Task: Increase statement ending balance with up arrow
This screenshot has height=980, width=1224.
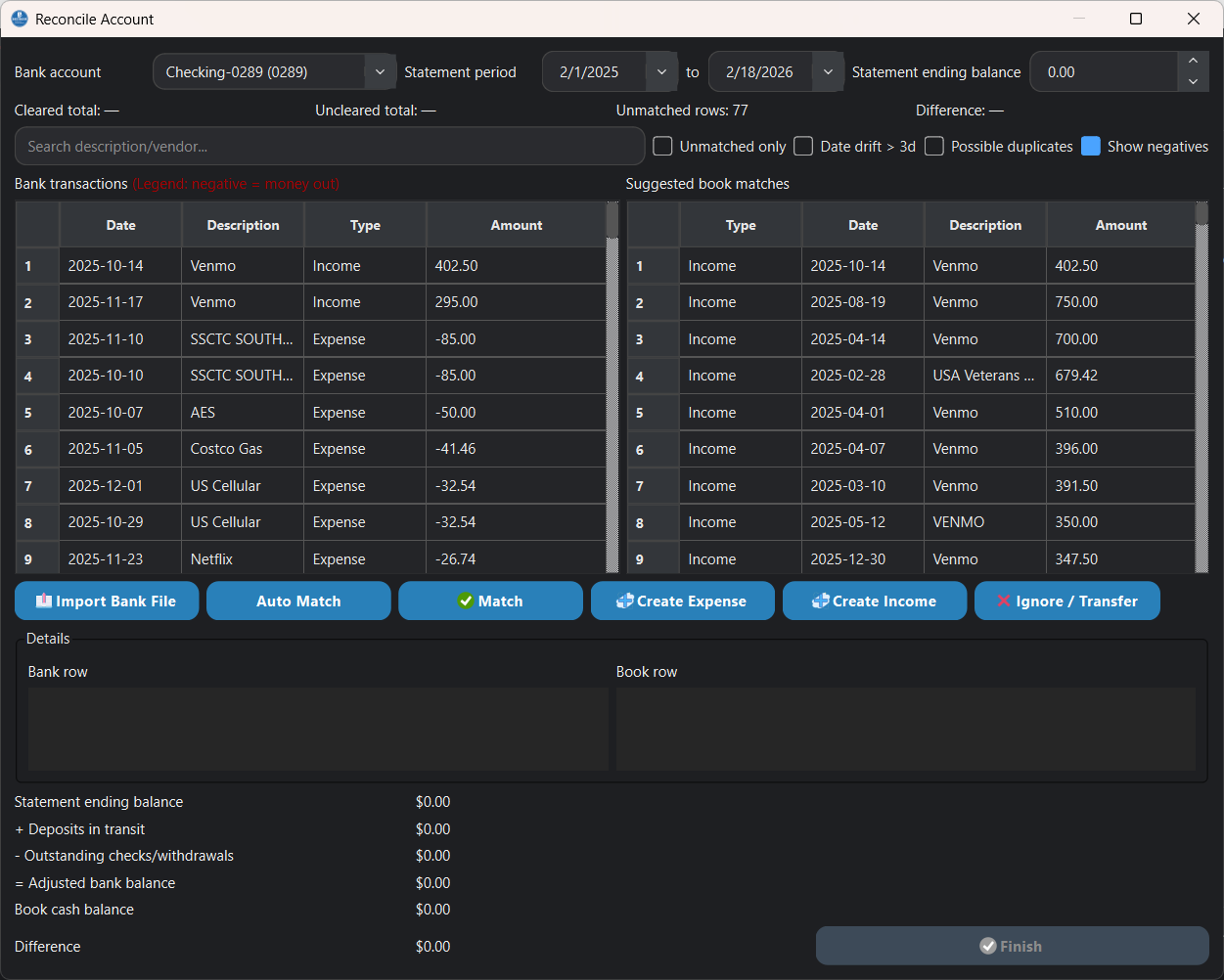Action: pyautogui.click(x=1193, y=63)
